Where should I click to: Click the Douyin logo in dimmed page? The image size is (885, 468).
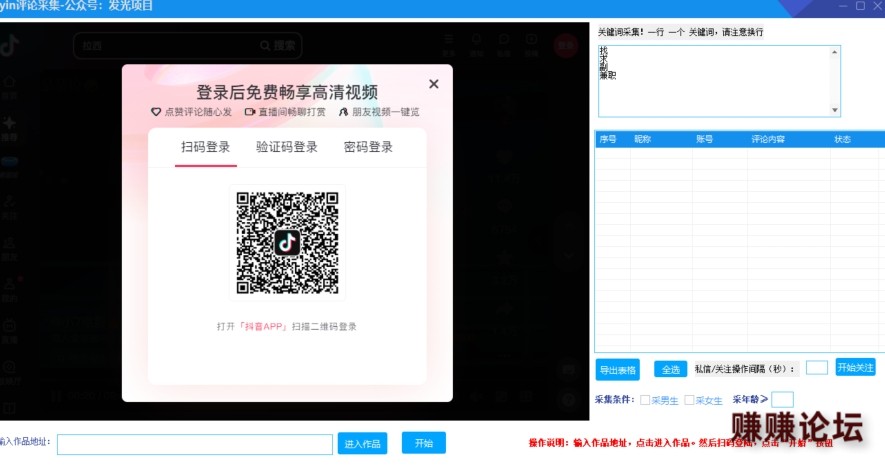click(x=9, y=45)
